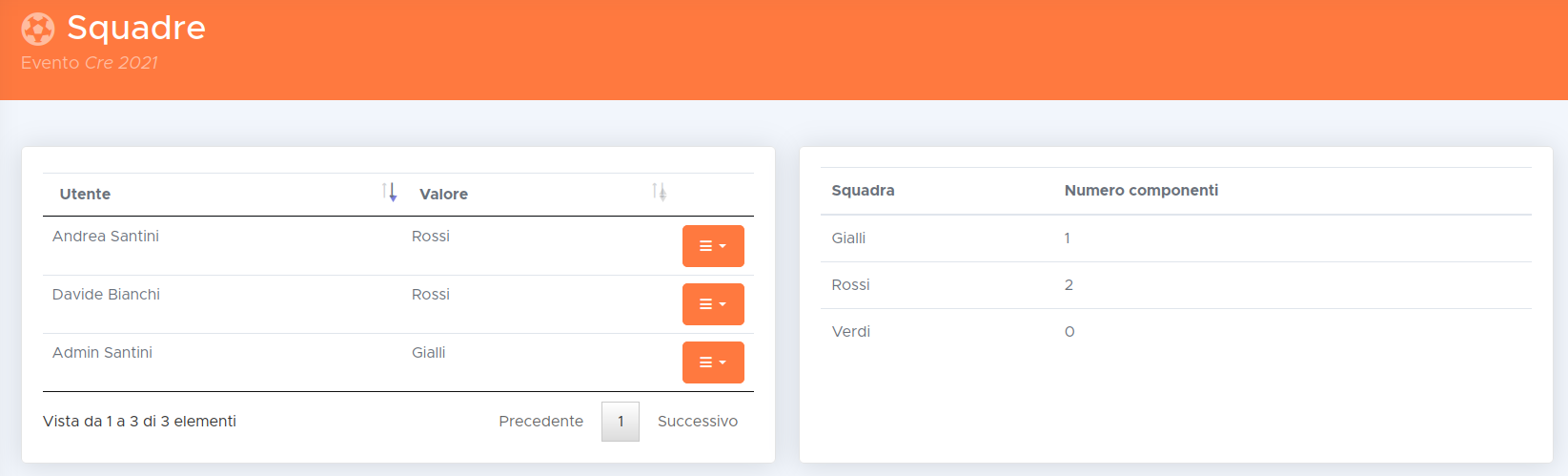Click the Rossi team in Squadra table
The height and width of the screenshot is (476, 1568).
tap(850, 285)
